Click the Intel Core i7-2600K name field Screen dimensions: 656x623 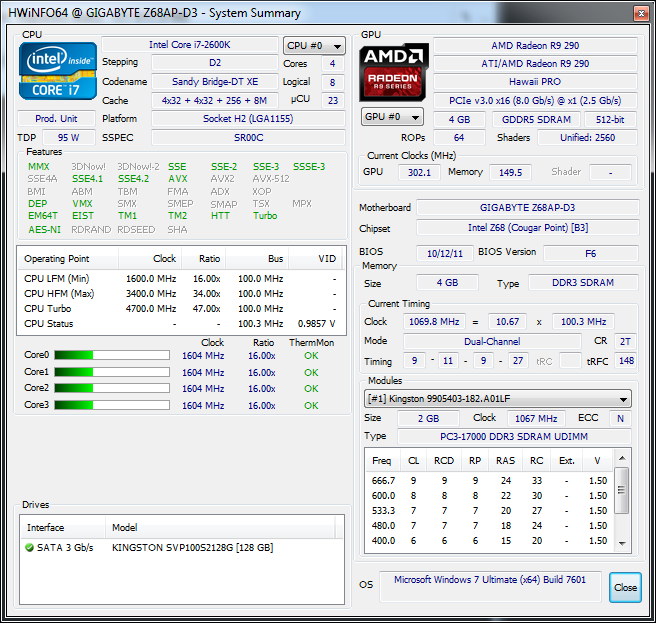point(190,45)
